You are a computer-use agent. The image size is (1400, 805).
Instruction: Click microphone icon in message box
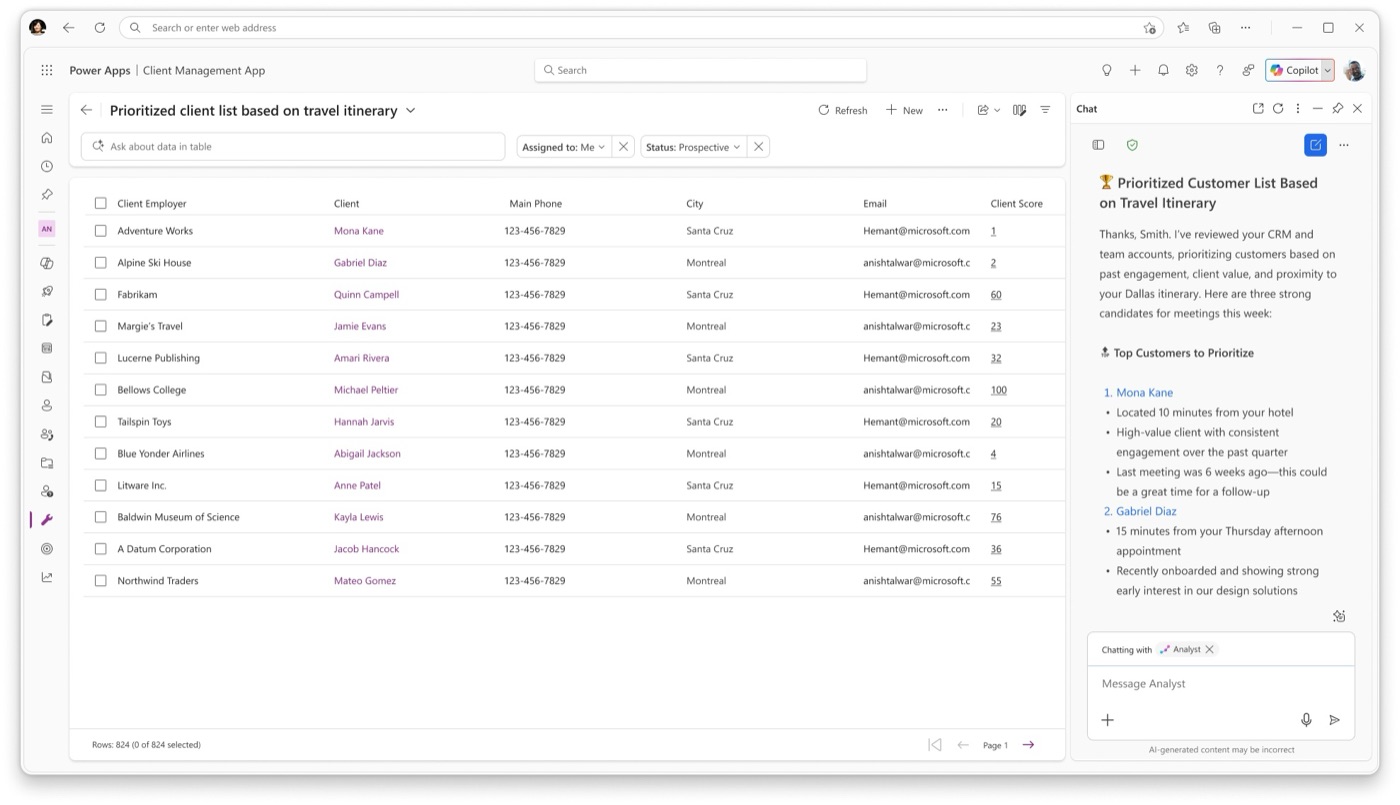[x=1306, y=720]
